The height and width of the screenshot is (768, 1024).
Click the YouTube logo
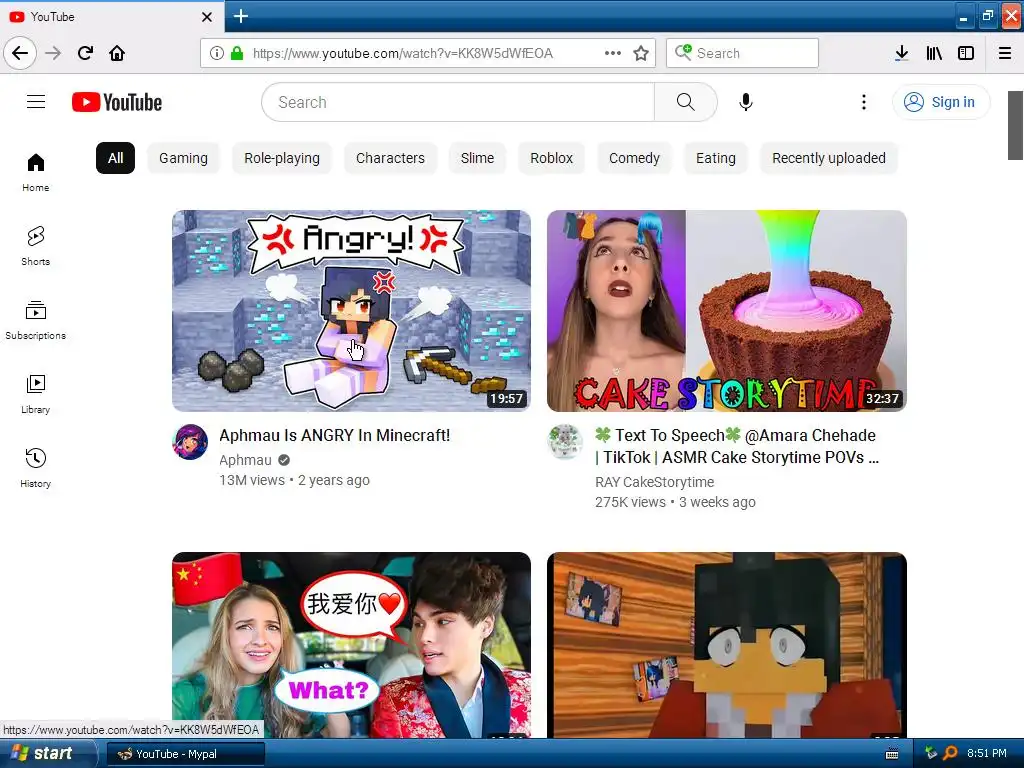(x=117, y=102)
